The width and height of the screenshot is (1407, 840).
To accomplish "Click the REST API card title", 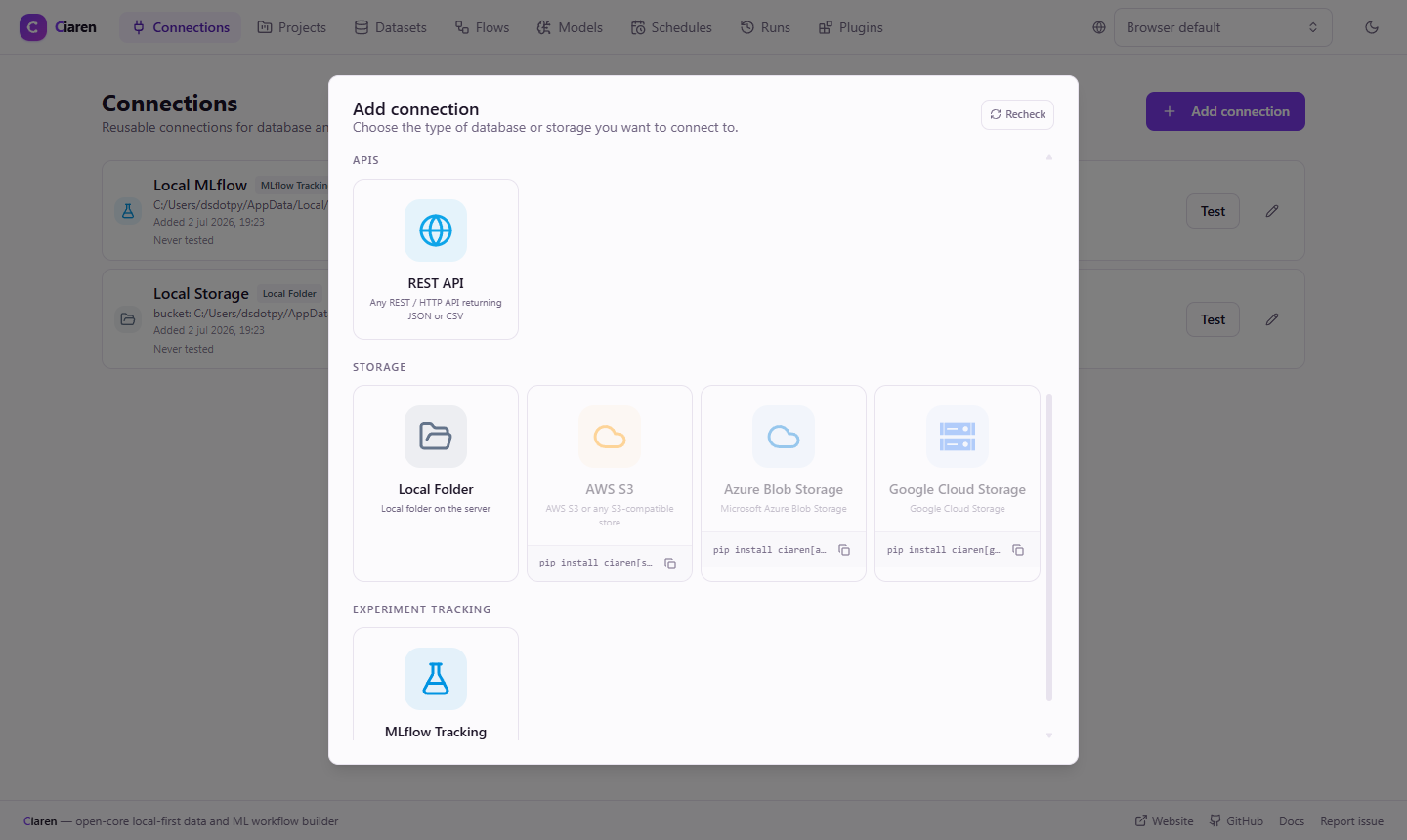I will (x=436, y=283).
